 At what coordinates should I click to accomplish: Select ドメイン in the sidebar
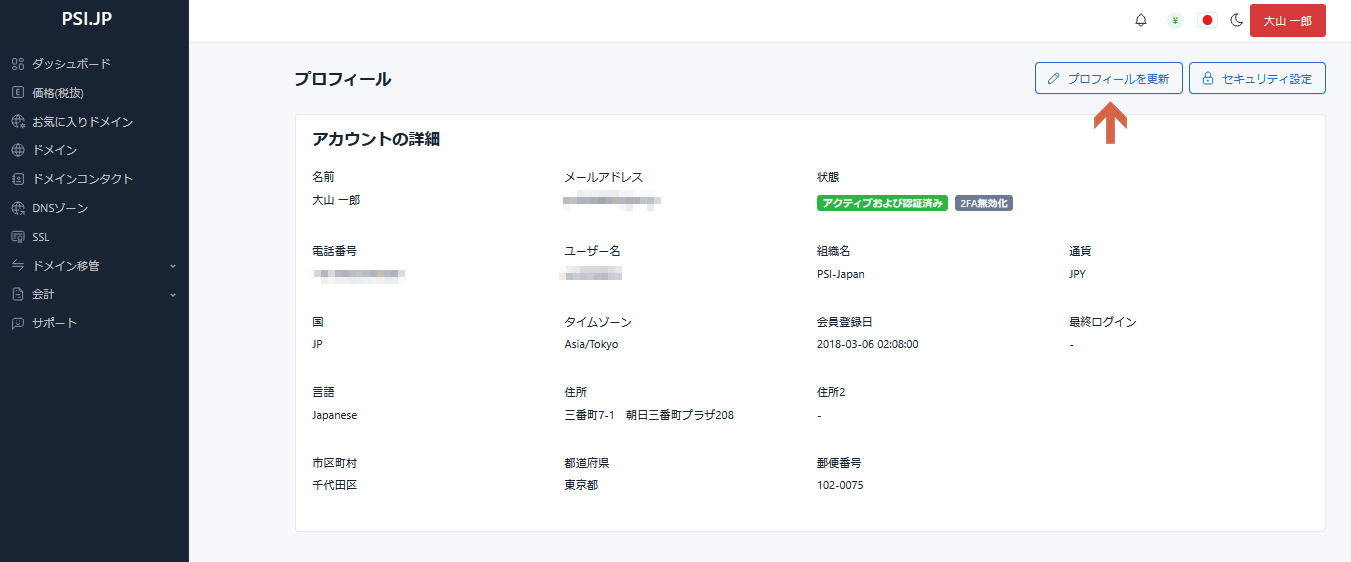click(54, 150)
